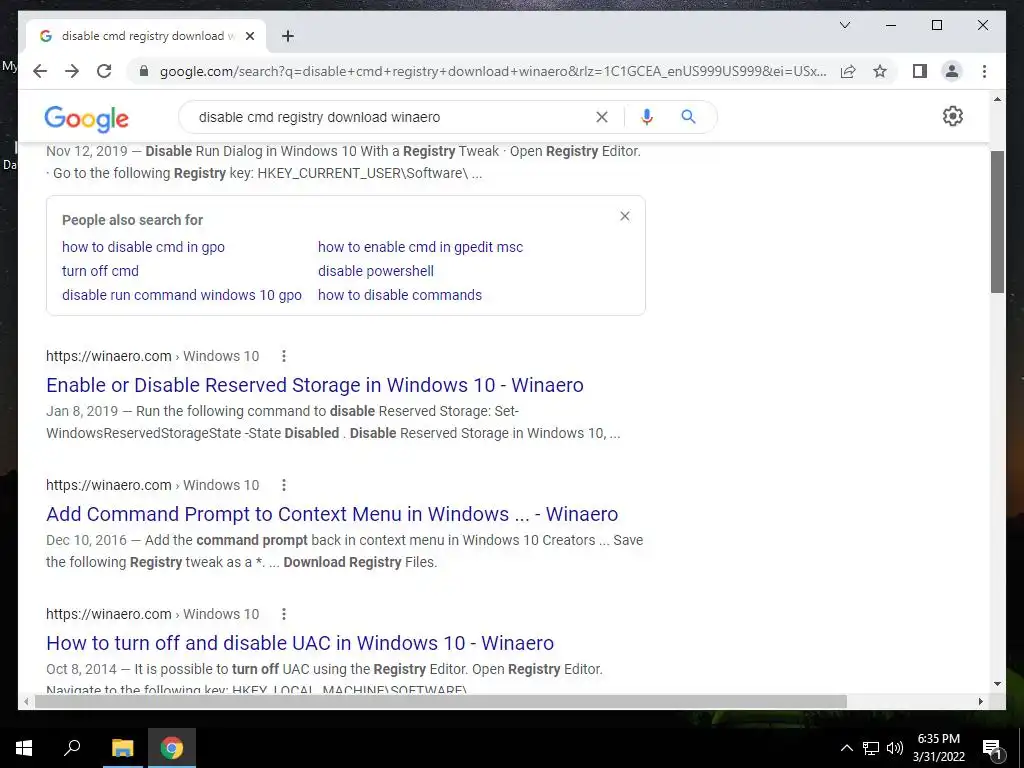Click the horizontal scrollbar thumb

(441, 701)
